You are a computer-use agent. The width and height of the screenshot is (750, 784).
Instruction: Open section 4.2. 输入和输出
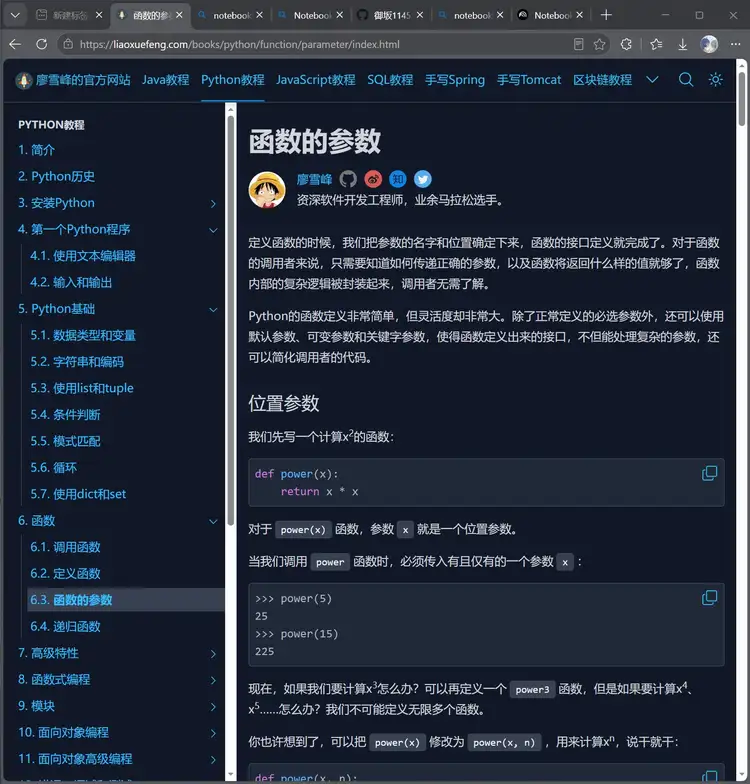[71, 282]
